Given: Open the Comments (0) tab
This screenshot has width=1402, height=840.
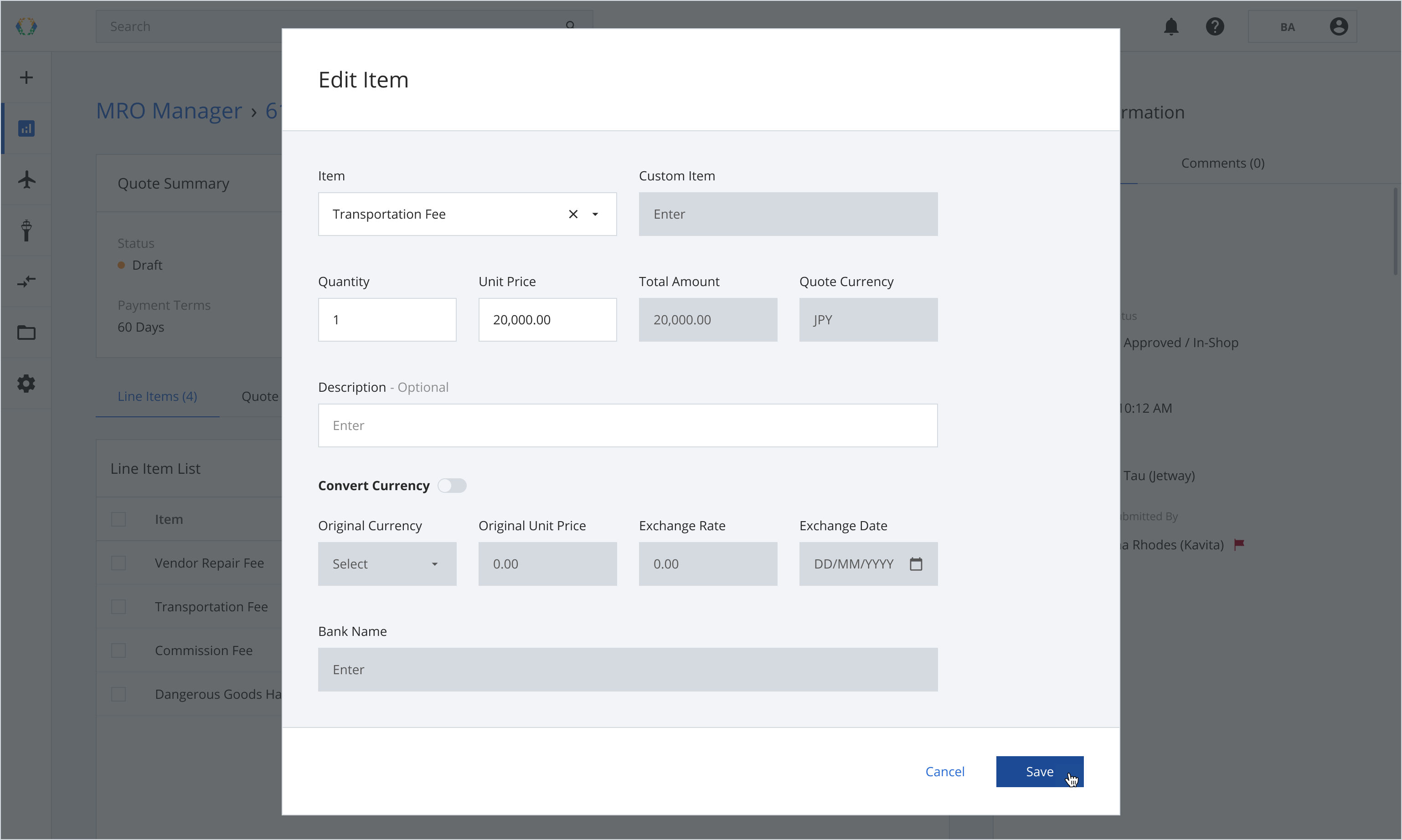Looking at the screenshot, I should click(1222, 163).
